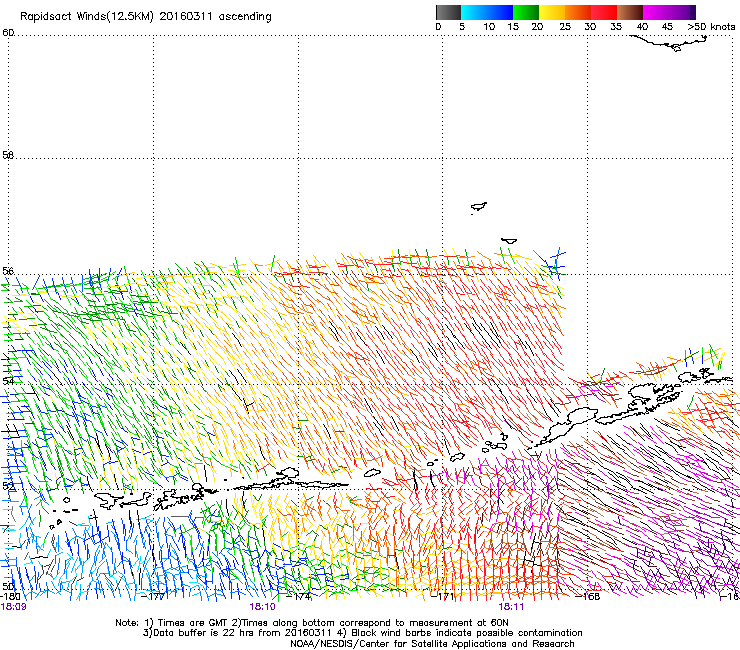Click the orange 25-30 knots legend color
The image size is (740, 650).
tap(578, 12)
